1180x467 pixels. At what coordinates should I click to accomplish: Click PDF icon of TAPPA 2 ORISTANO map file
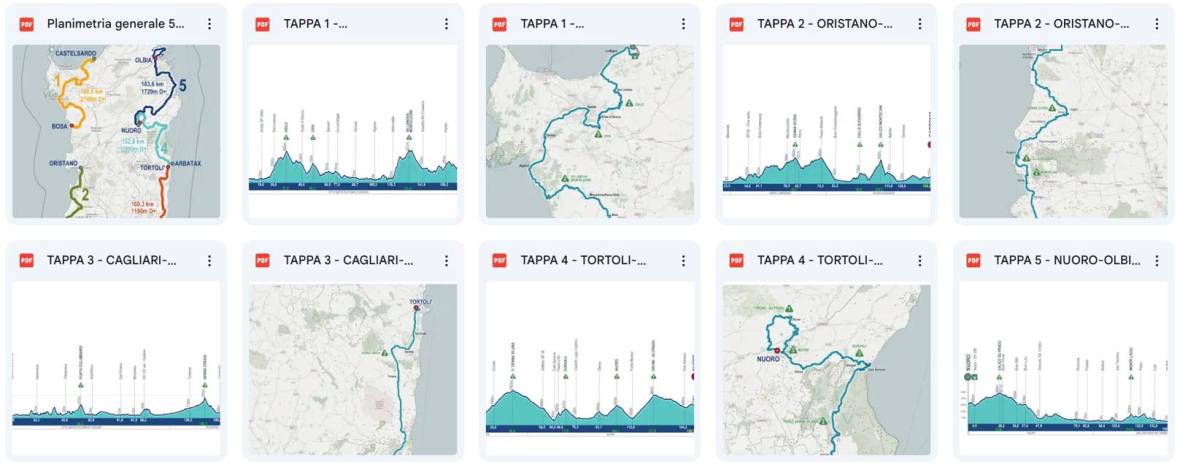point(974,24)
